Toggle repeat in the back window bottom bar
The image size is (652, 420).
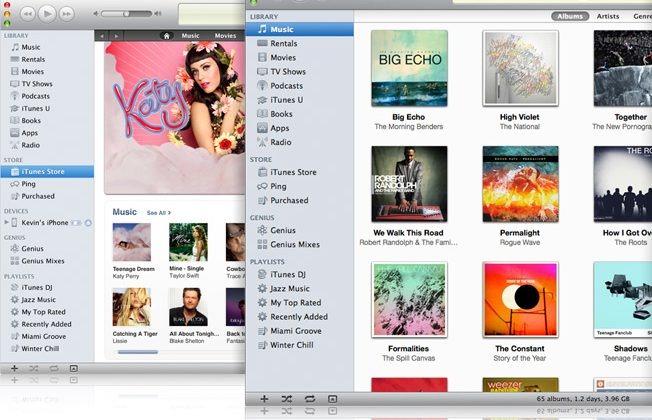tap(54, 368)
